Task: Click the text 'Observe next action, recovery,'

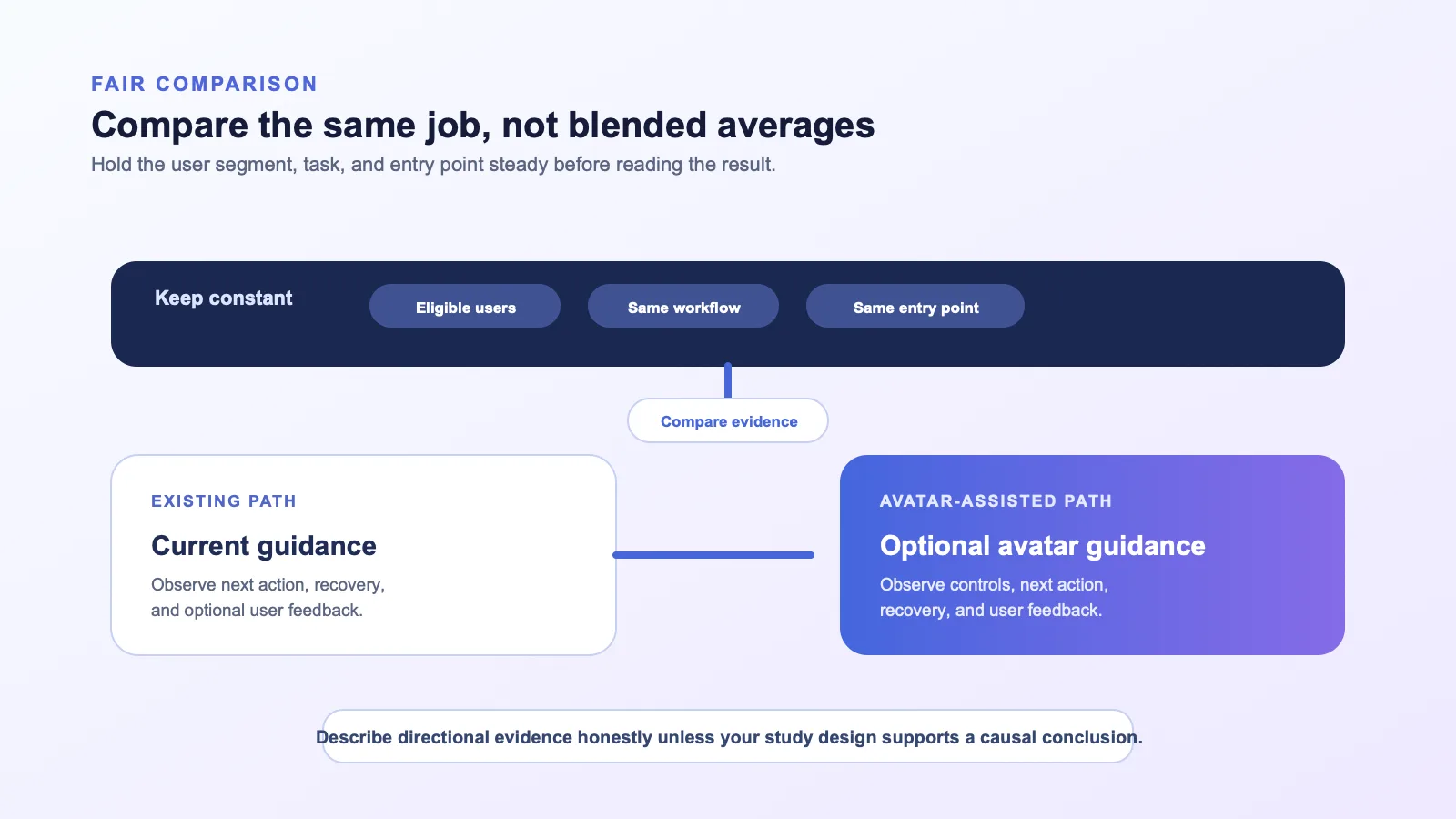Action: pyautogui.click(x=268, y=584)
